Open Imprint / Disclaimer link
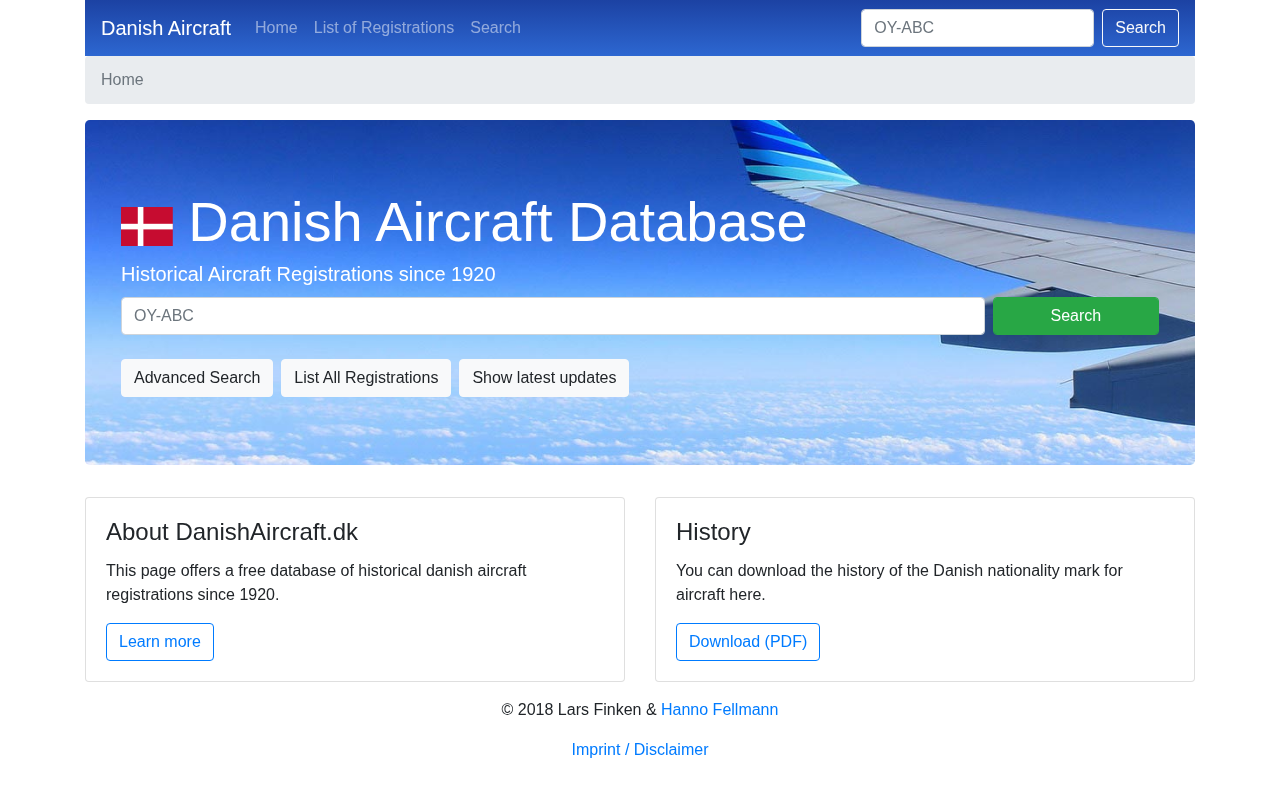1280x800 pixels. 640,750
